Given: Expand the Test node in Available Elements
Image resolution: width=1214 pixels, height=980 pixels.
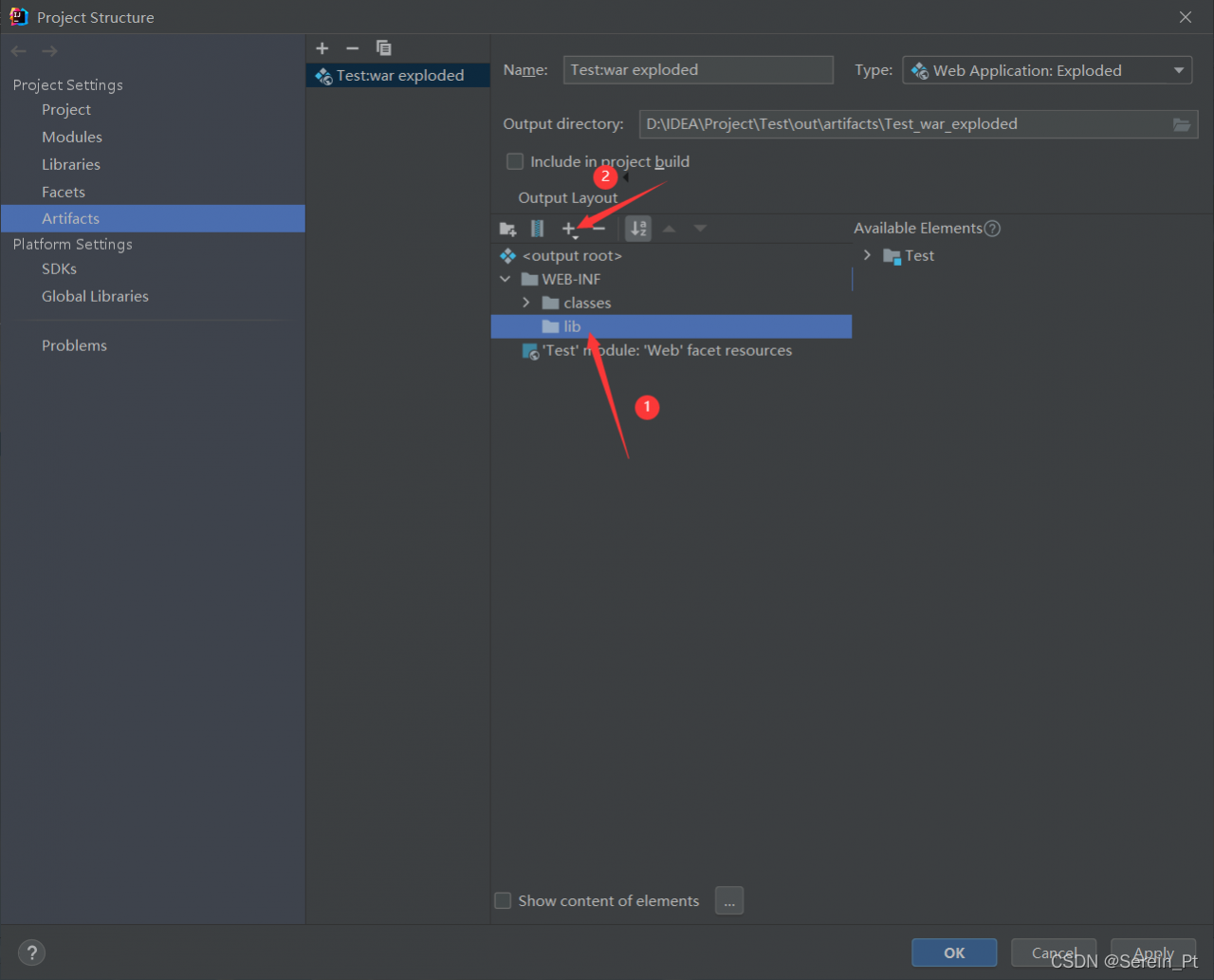Looking at the screenshot, I should click(x=867, y=255).
